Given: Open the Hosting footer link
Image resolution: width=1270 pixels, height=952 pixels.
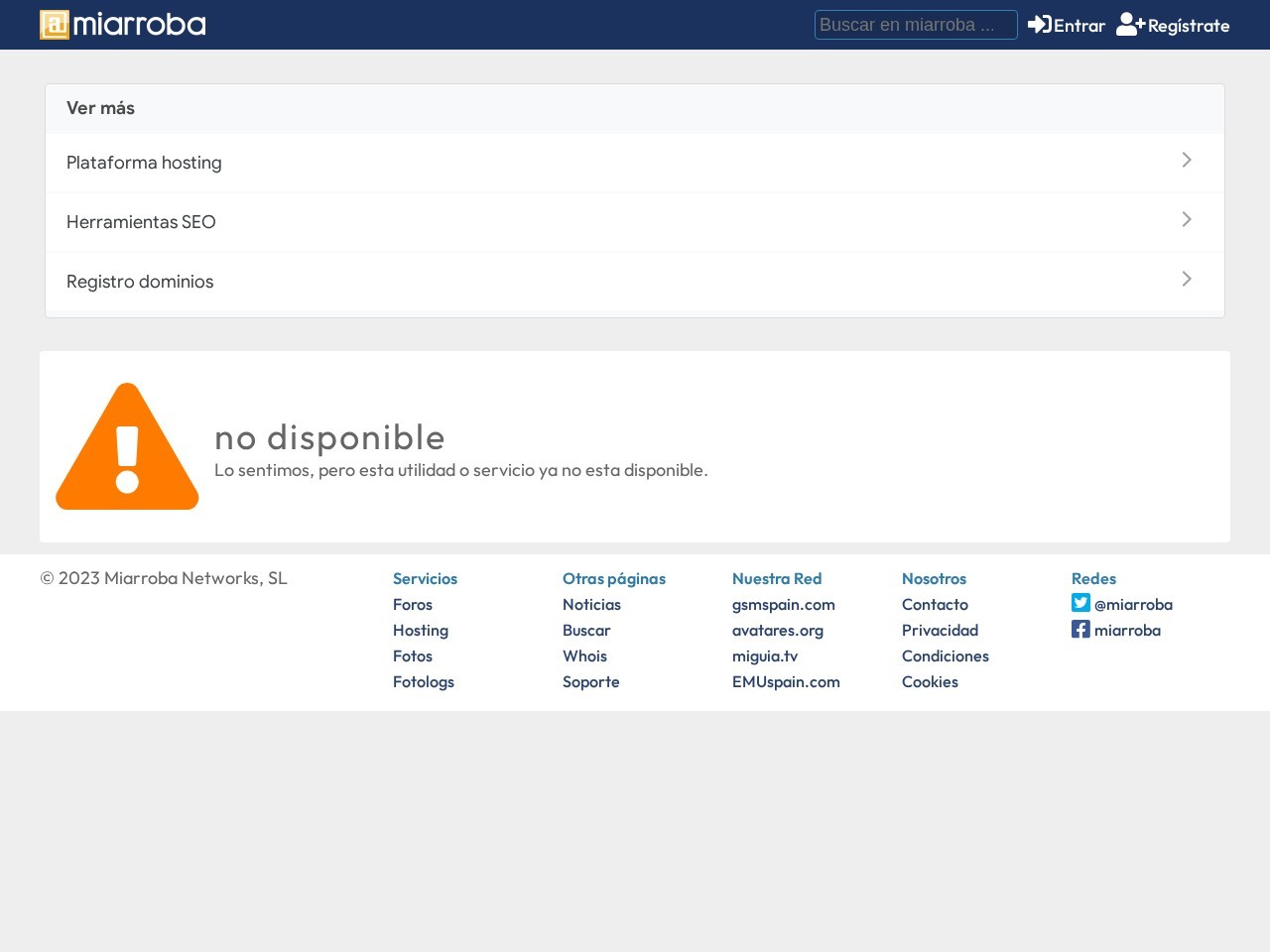Looking at the screenshot, I should [x=421, y=630].
